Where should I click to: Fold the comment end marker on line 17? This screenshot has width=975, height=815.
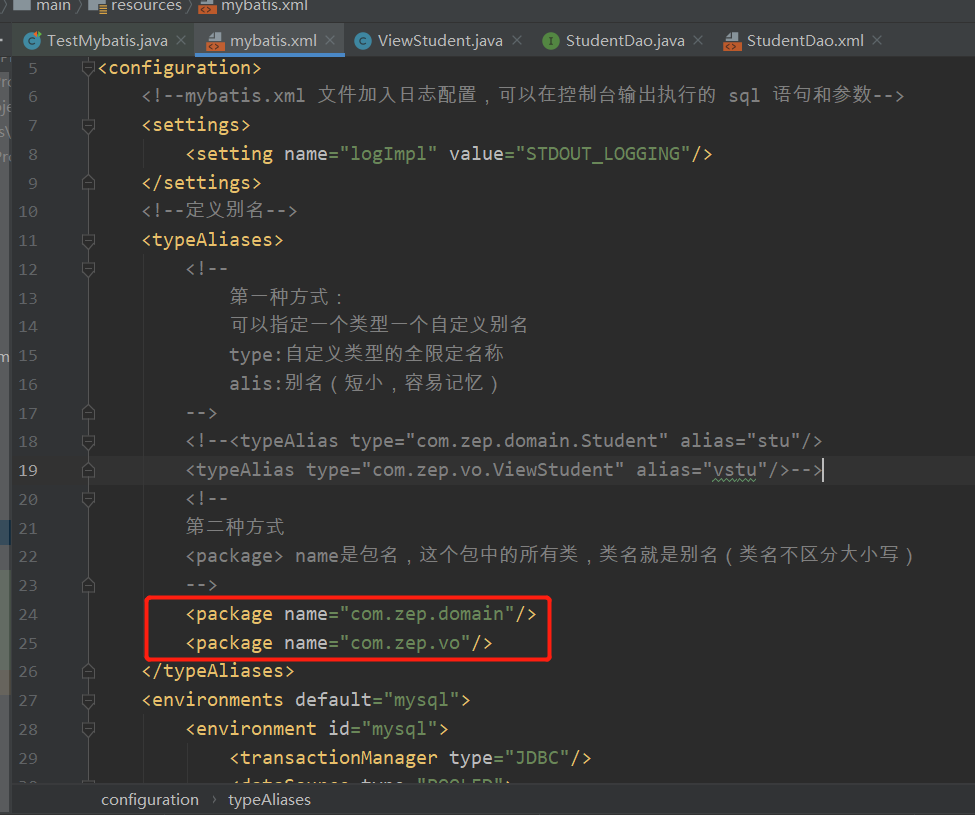point(88,413)
